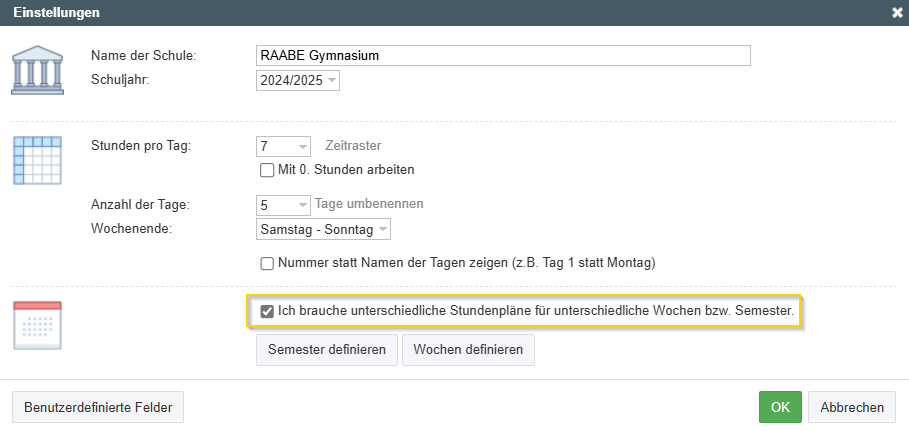
Task: Open the Zeitraster link
Action: click(x=353, y=146)
